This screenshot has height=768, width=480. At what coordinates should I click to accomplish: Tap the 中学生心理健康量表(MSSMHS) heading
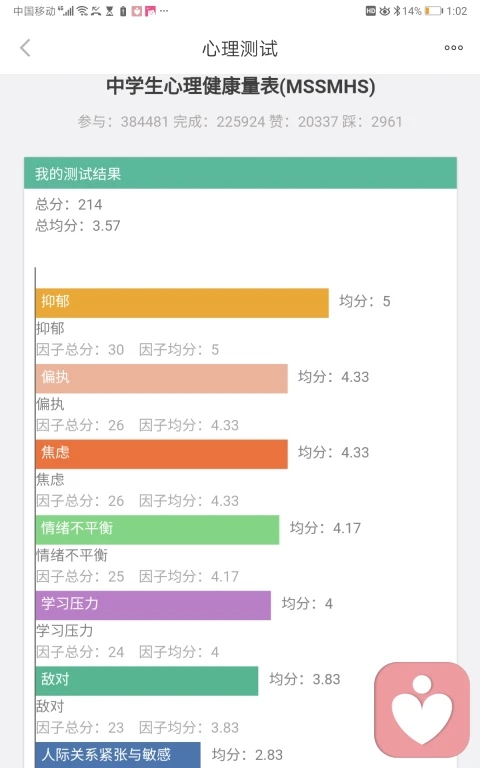pyautogui.click(x=240, y=86)
